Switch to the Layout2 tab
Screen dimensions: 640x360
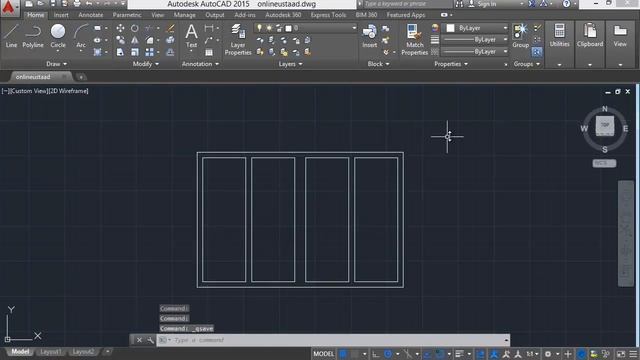pyautogui.click(x=83, y=352)
